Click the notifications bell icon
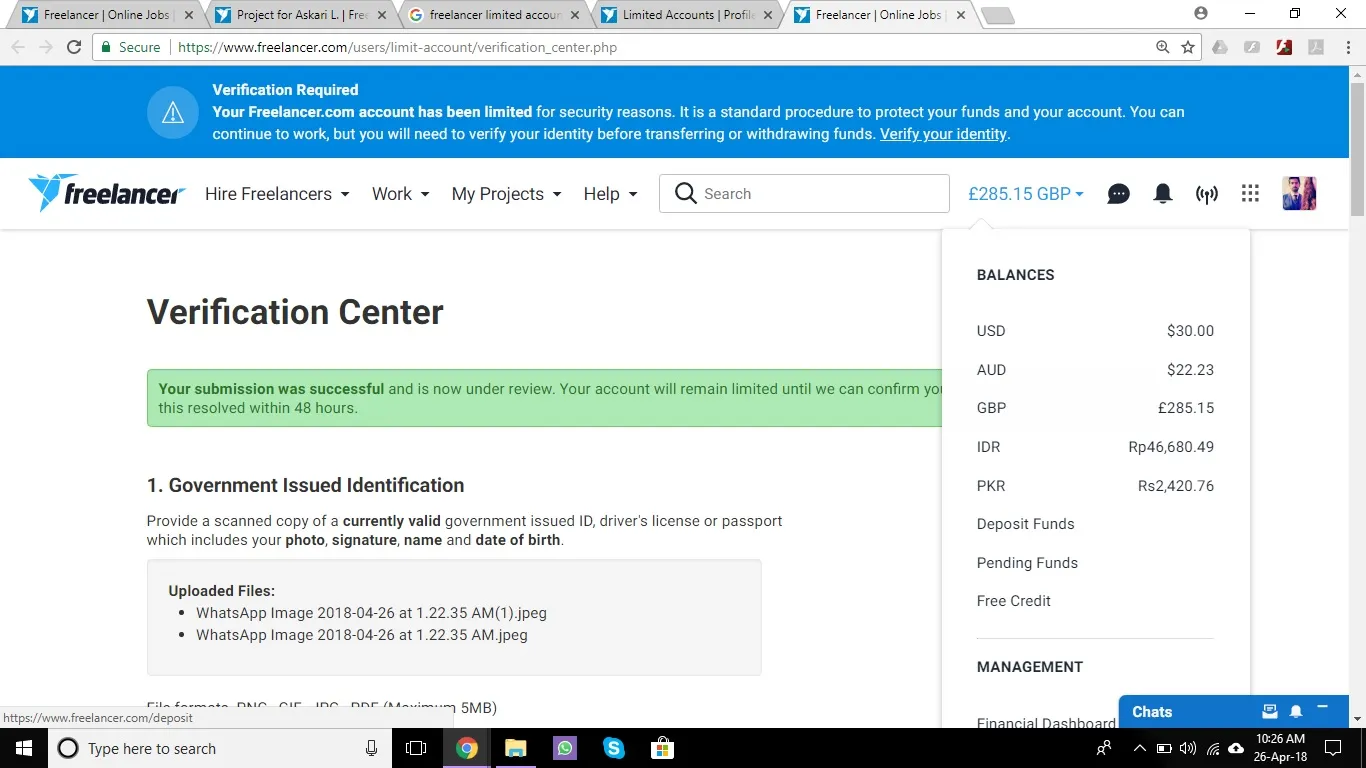 pyautogui.click(x=1162, y=194)
